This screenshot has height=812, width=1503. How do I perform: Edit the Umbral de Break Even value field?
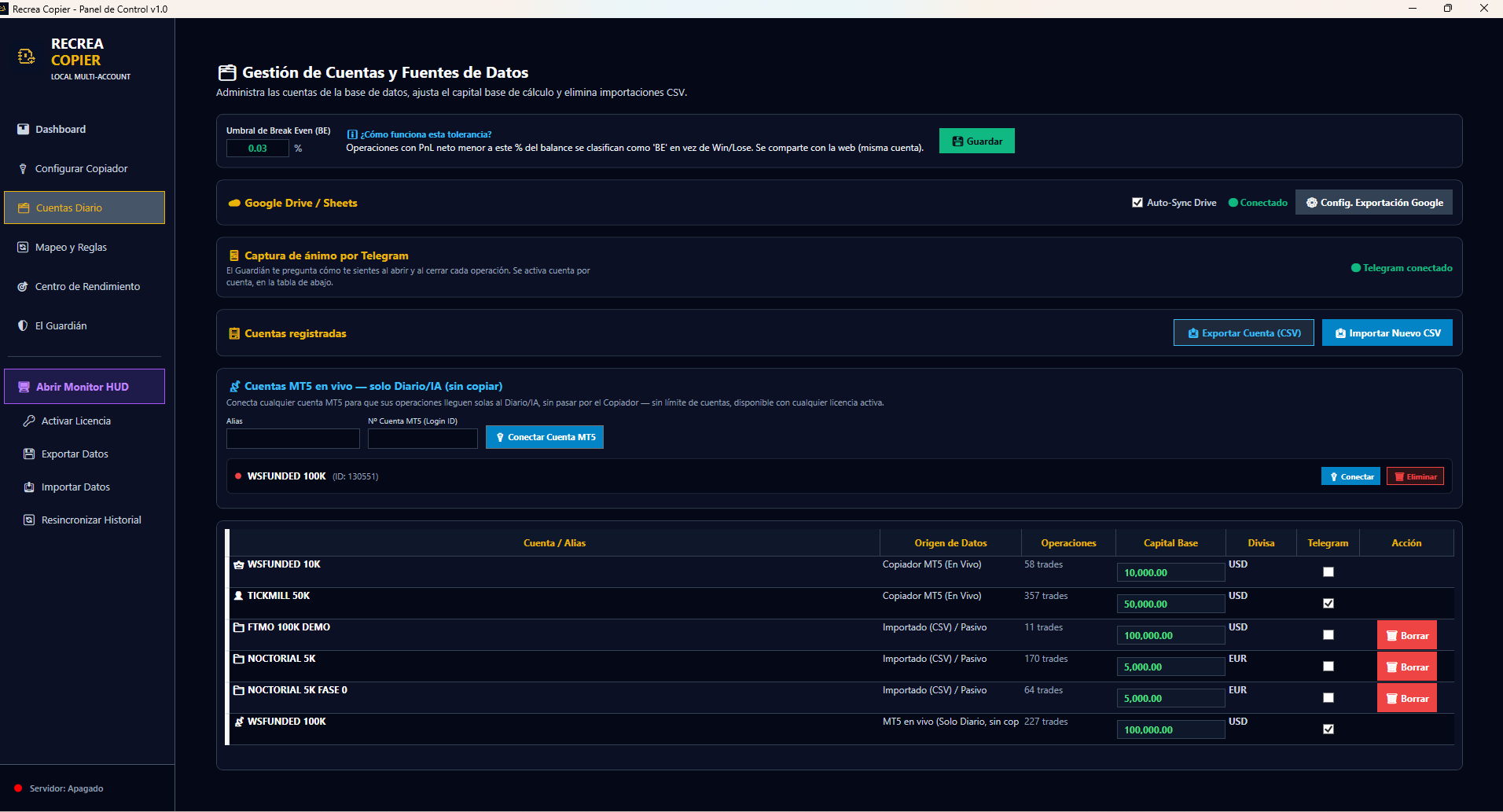tap(258, 148)
